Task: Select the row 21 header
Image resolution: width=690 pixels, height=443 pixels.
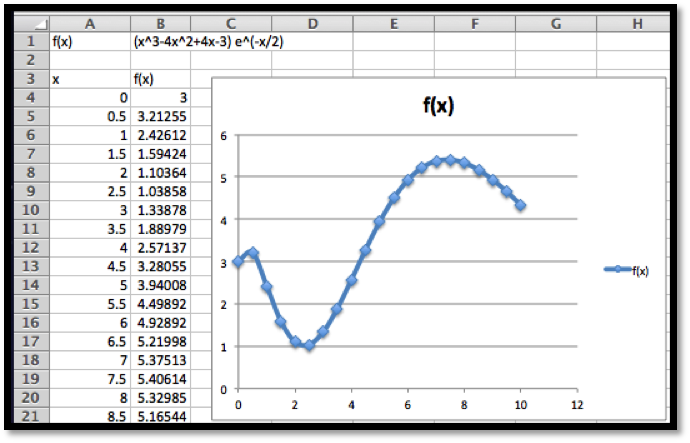Action: 30,416
